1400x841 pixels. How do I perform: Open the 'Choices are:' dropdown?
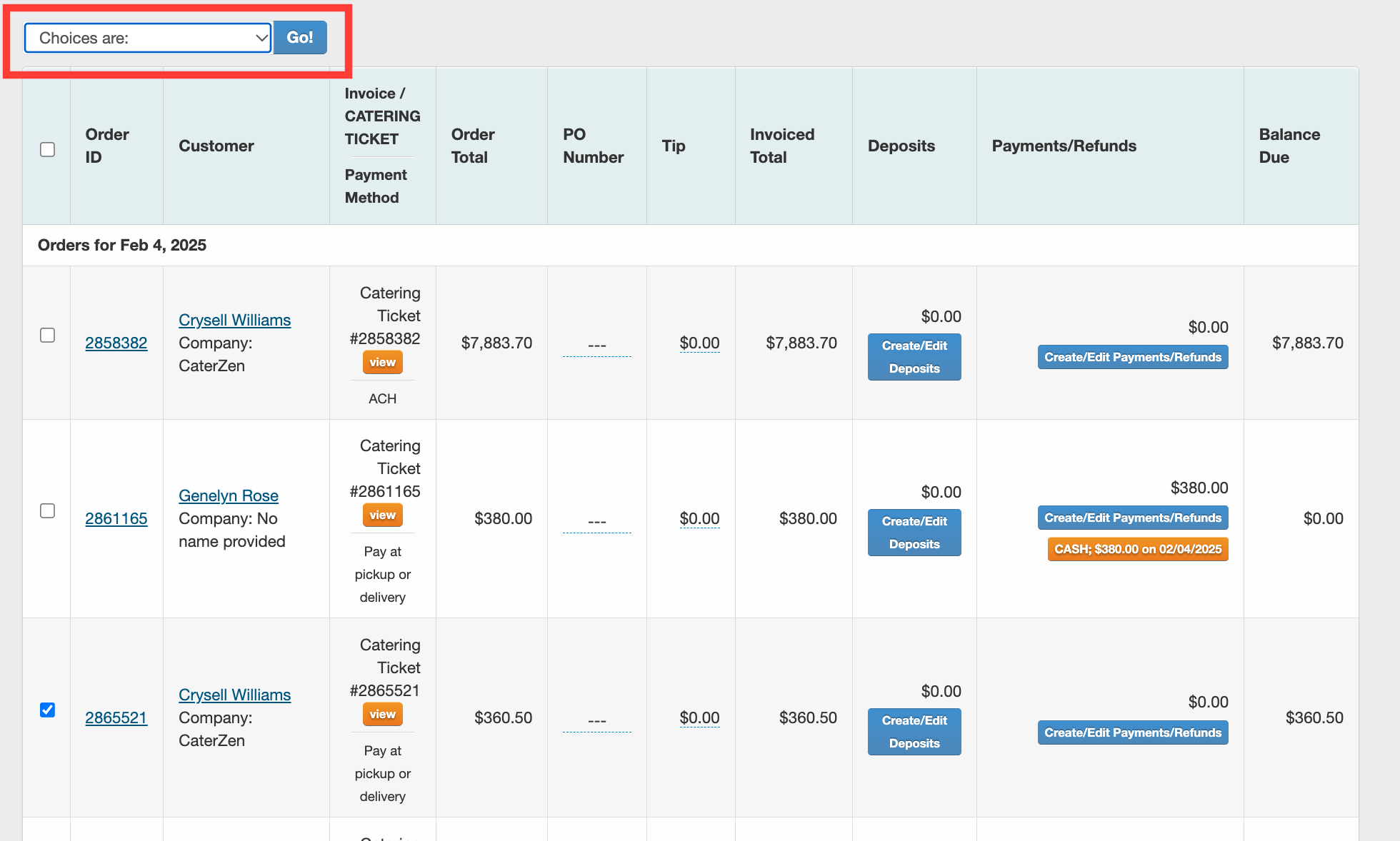(148, 38)
